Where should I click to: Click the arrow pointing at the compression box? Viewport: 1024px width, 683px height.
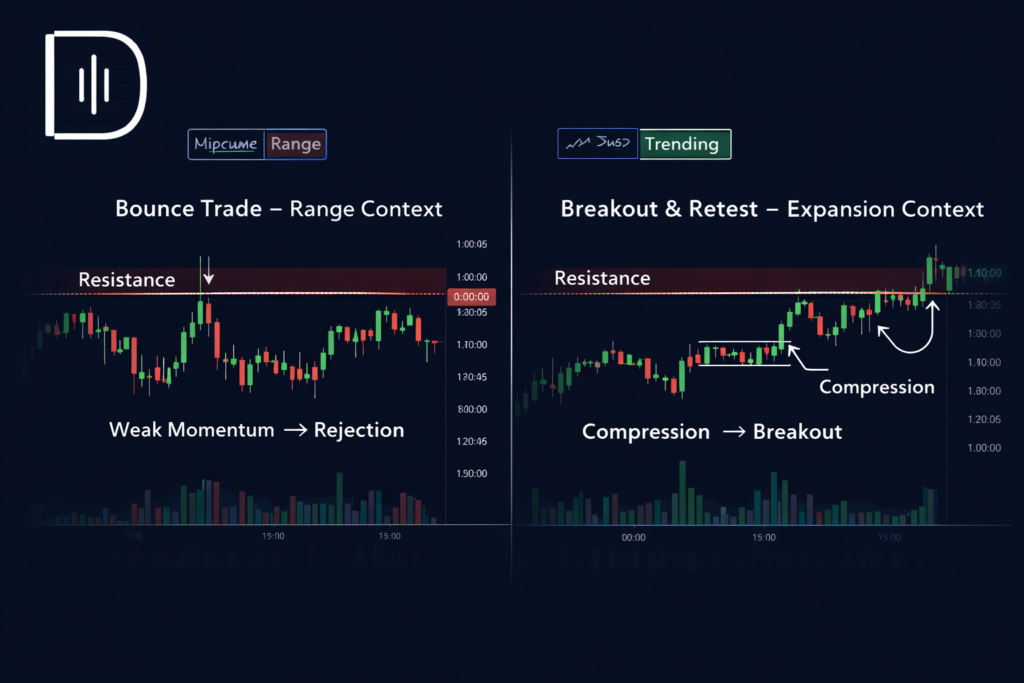799,357
